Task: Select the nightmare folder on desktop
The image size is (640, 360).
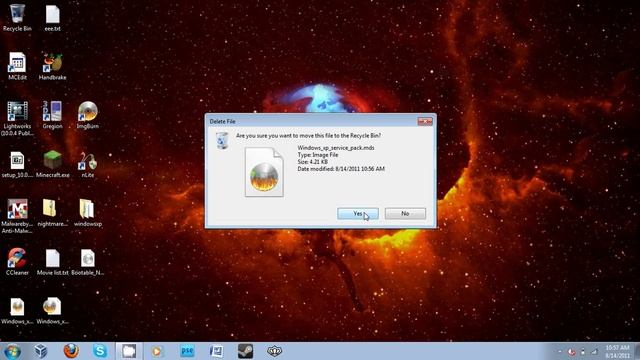Action: tap(52, 213)
